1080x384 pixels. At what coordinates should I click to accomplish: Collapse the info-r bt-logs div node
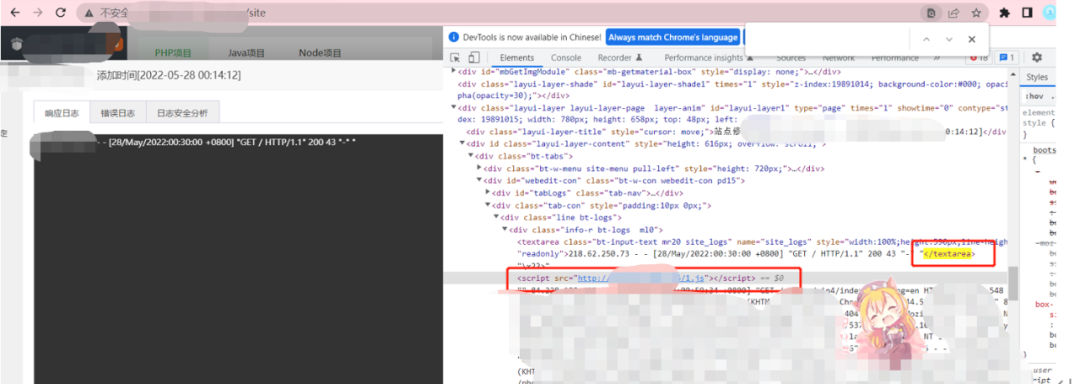[504, 229]
